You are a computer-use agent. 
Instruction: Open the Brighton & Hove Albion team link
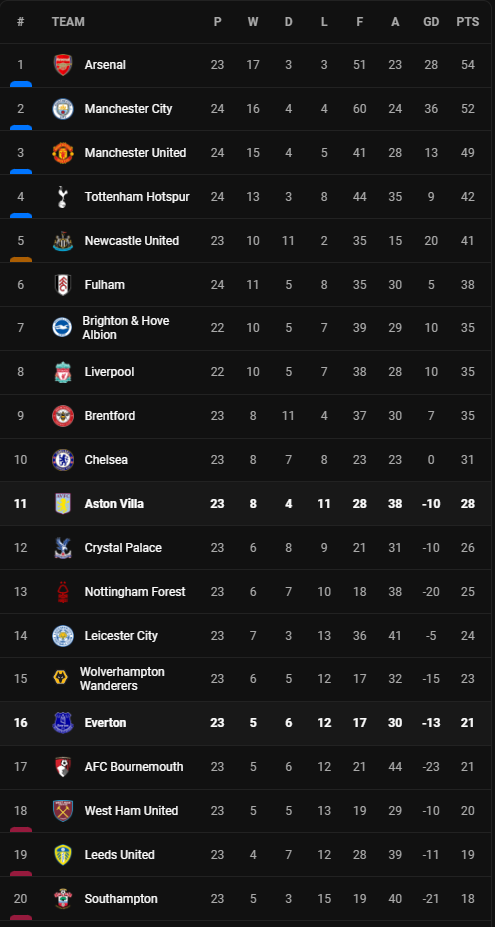click(125, 328)
